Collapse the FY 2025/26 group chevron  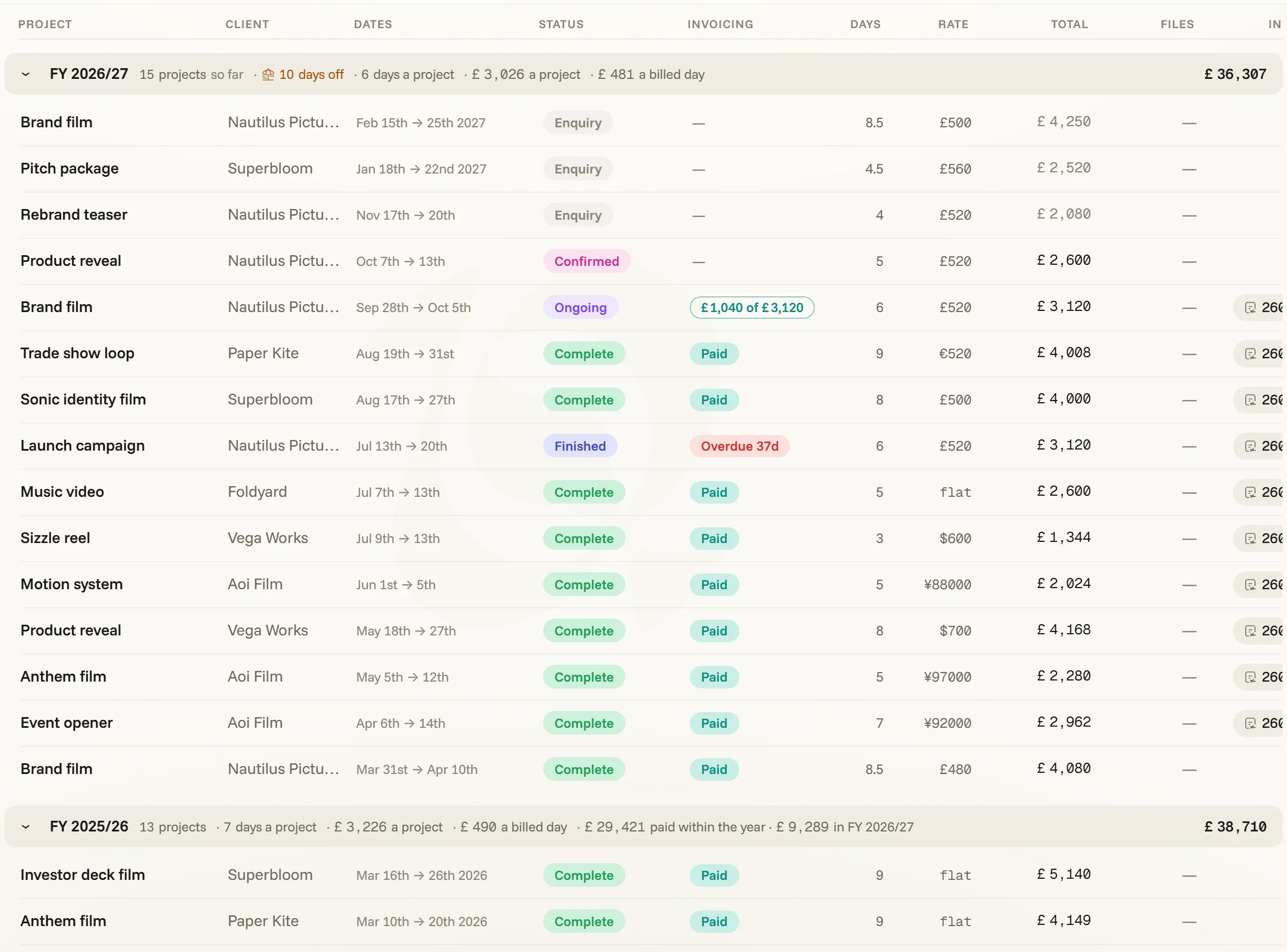pos(25,827)
